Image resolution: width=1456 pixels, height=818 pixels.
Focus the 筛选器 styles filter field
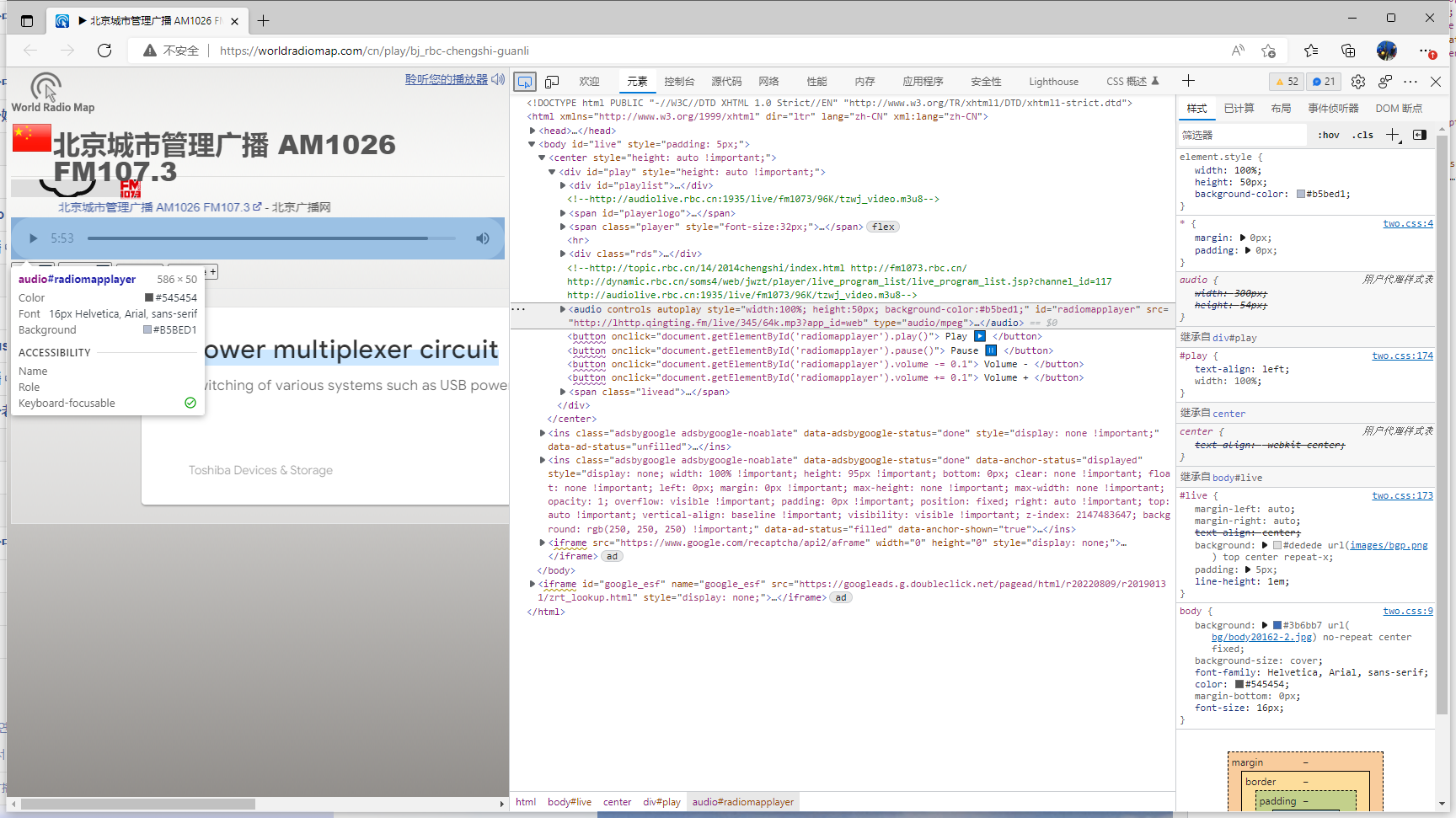(x=1243, y=135)
